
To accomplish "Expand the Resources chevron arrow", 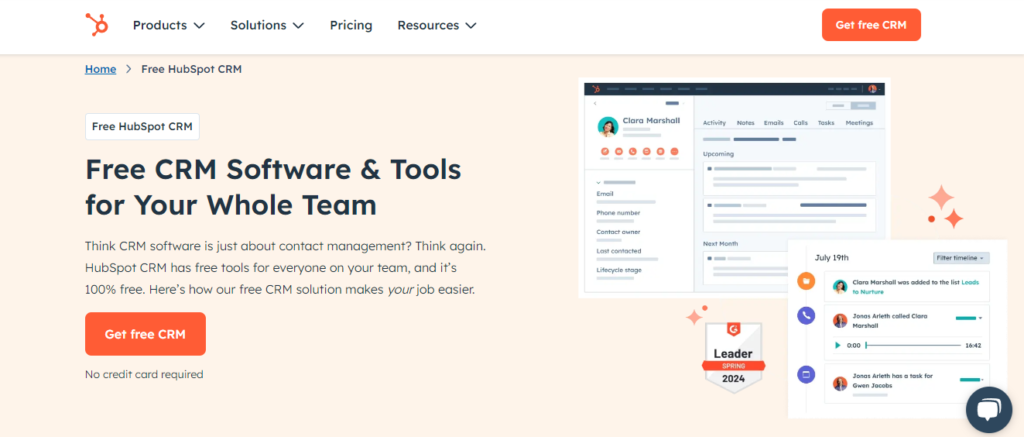I will (471, 25).
